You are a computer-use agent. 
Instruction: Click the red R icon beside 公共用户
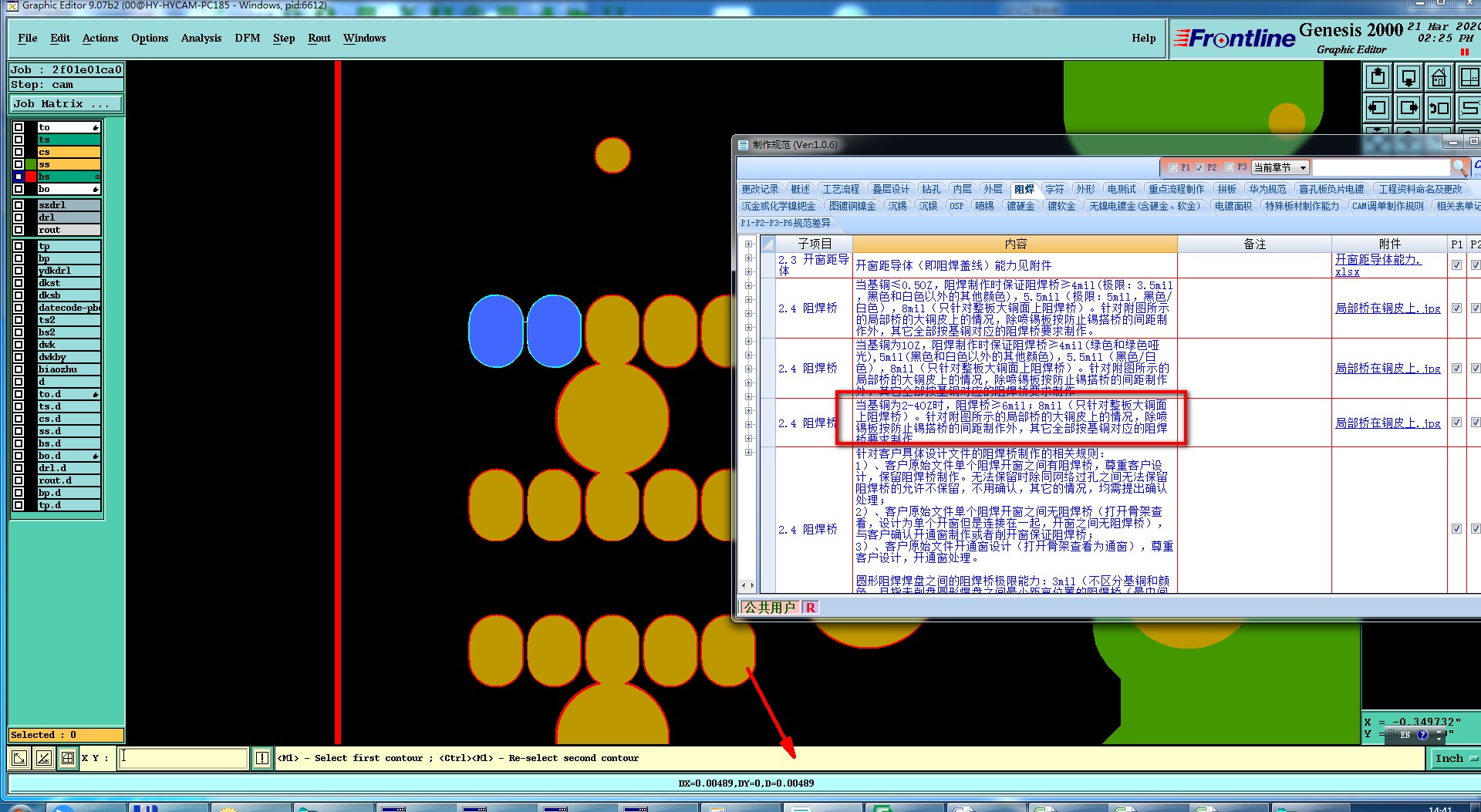[x=810, y=608]
